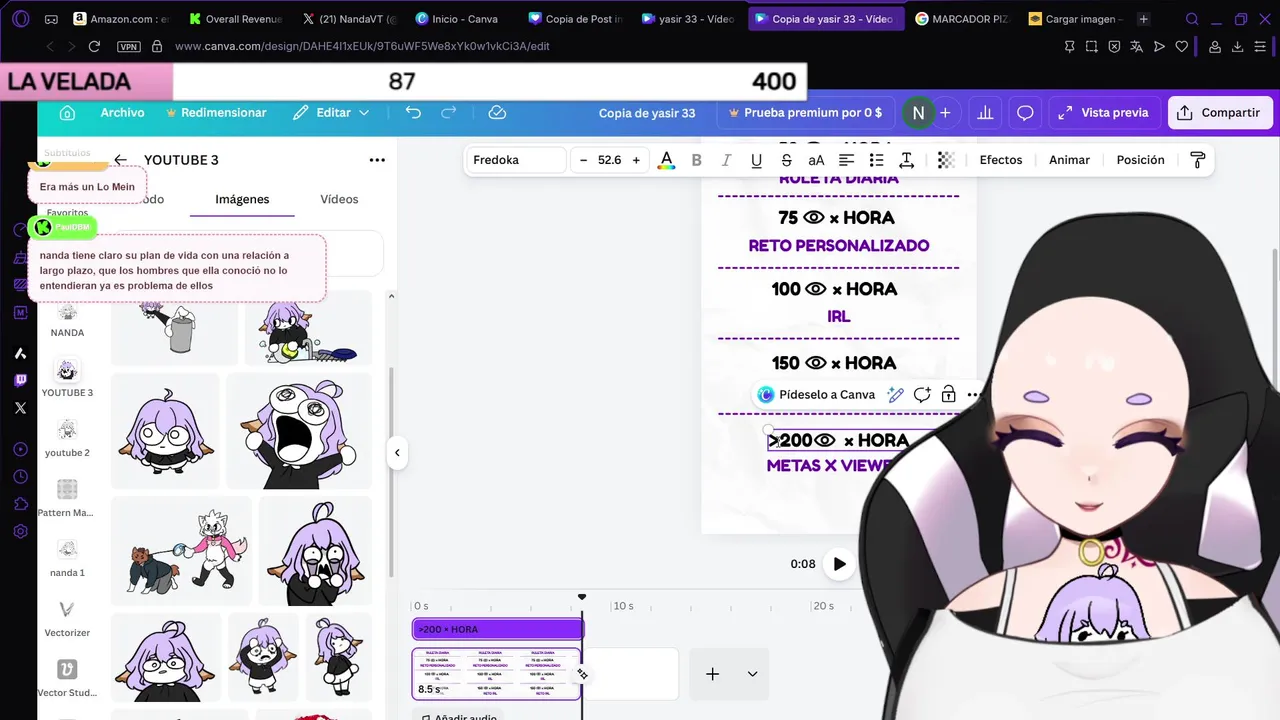This screenshot has width=1280, height=720.
Task: Click the Compartir button
Action: pyautogui.click(x=1220, y=113)
